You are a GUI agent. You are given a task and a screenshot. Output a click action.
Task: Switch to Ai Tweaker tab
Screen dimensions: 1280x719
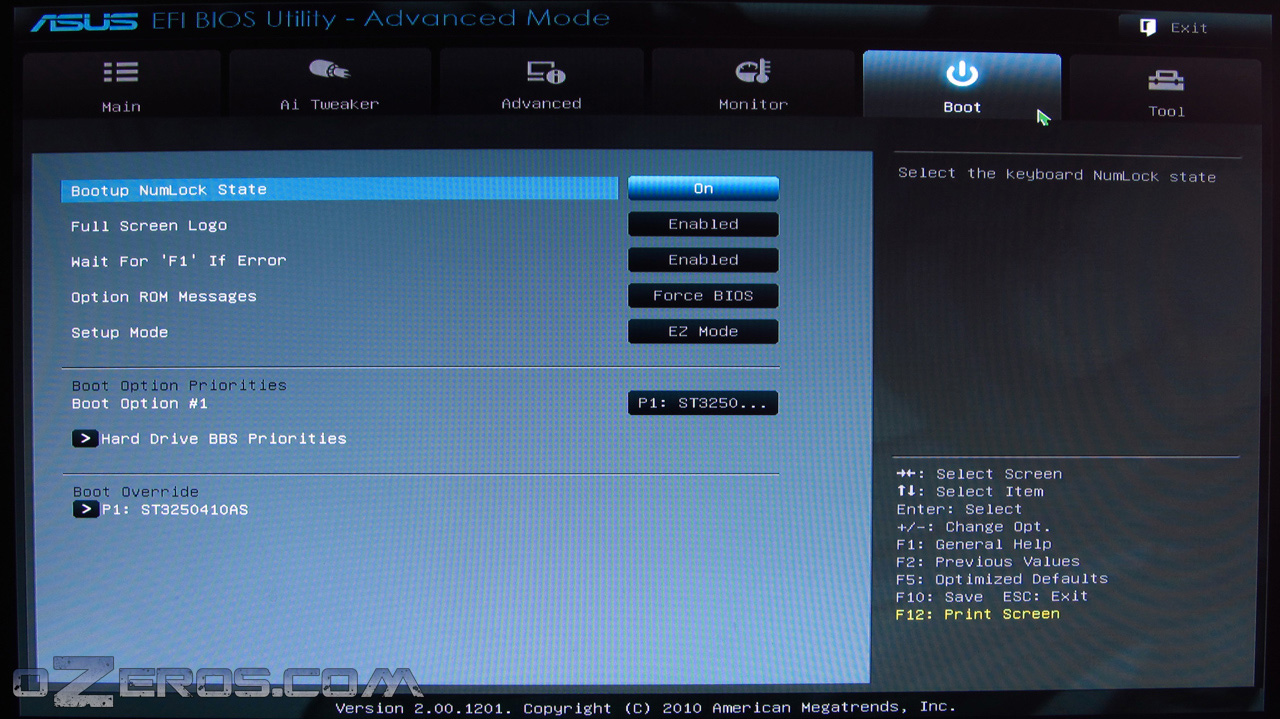click(x=329, y=84)
